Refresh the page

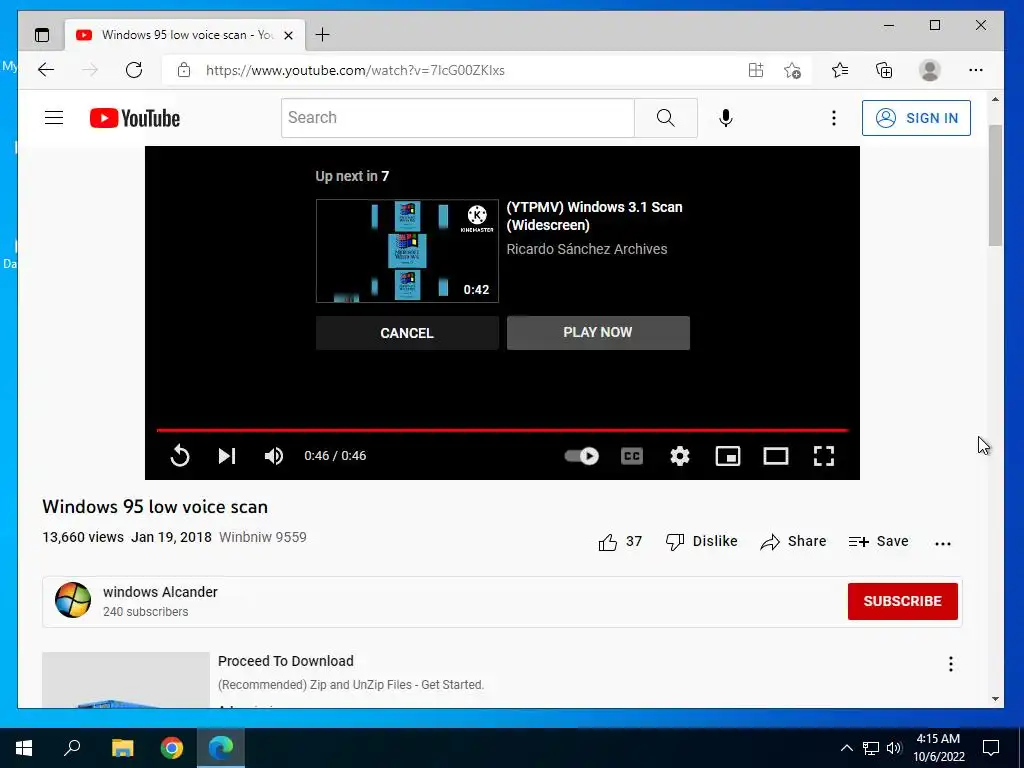[134, 70]
